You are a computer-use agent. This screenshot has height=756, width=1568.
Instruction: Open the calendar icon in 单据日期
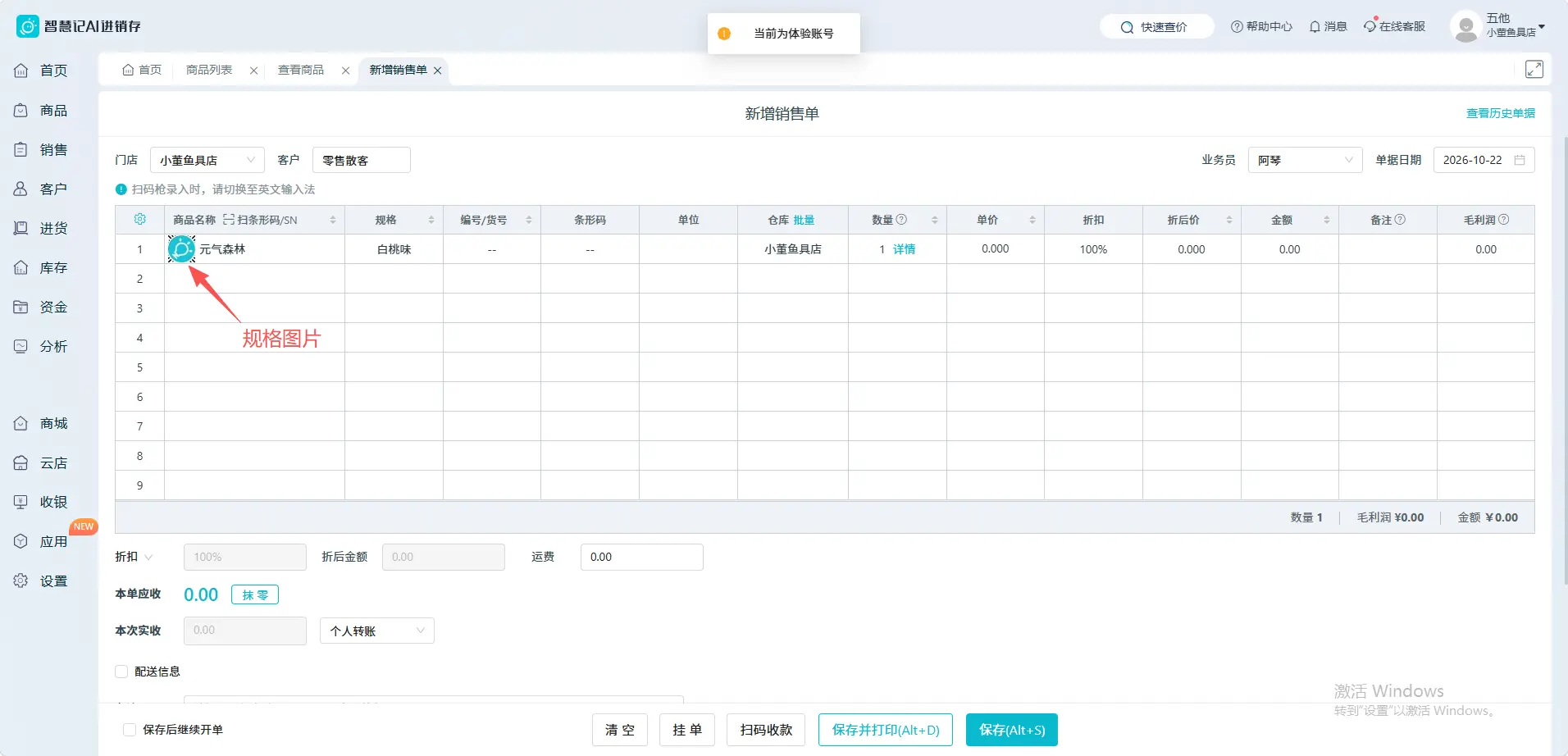click(x=1519, y=160)
